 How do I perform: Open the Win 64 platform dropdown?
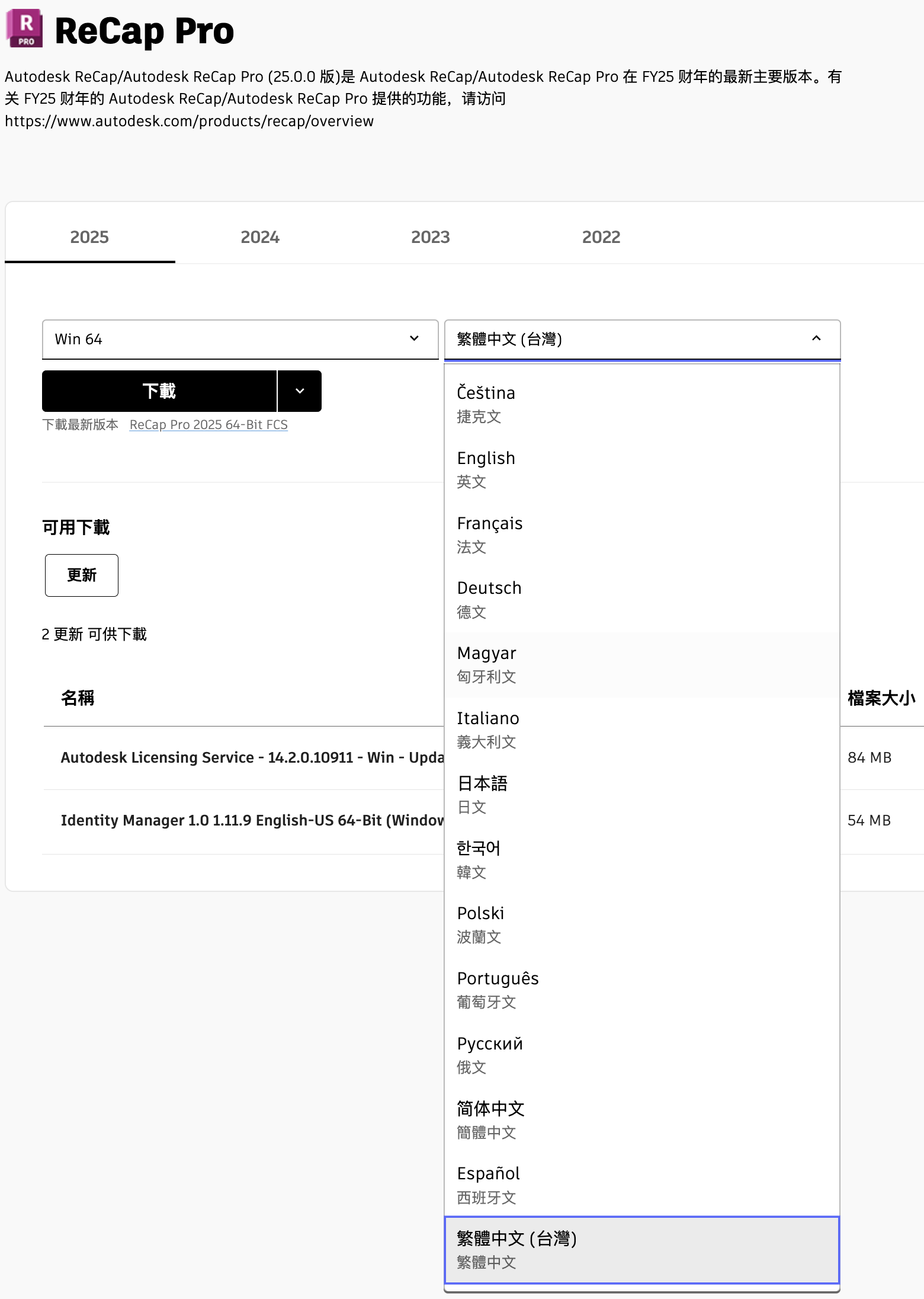[x=240, y=339]
